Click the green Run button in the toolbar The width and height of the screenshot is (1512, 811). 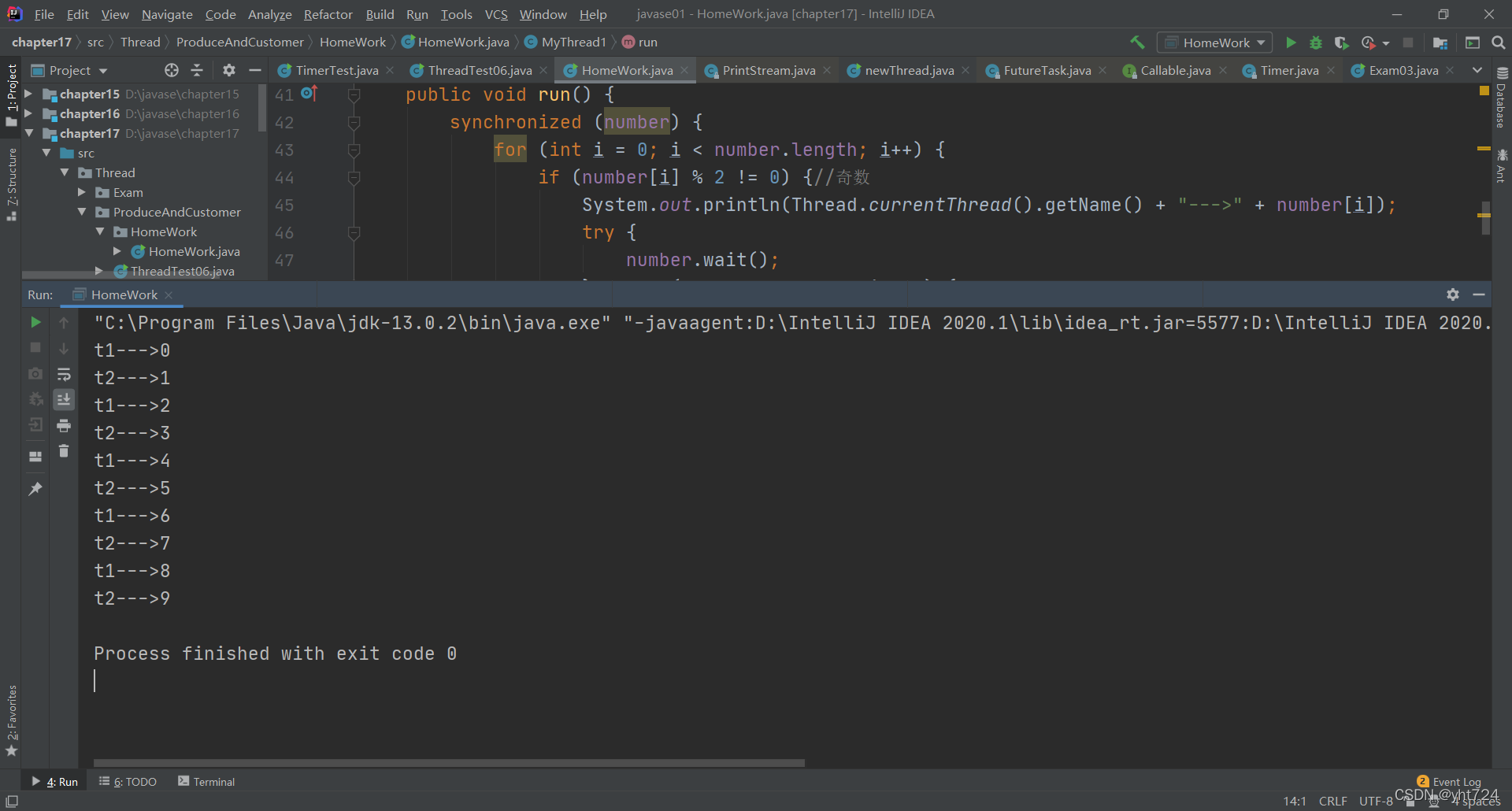(1291, 43)
